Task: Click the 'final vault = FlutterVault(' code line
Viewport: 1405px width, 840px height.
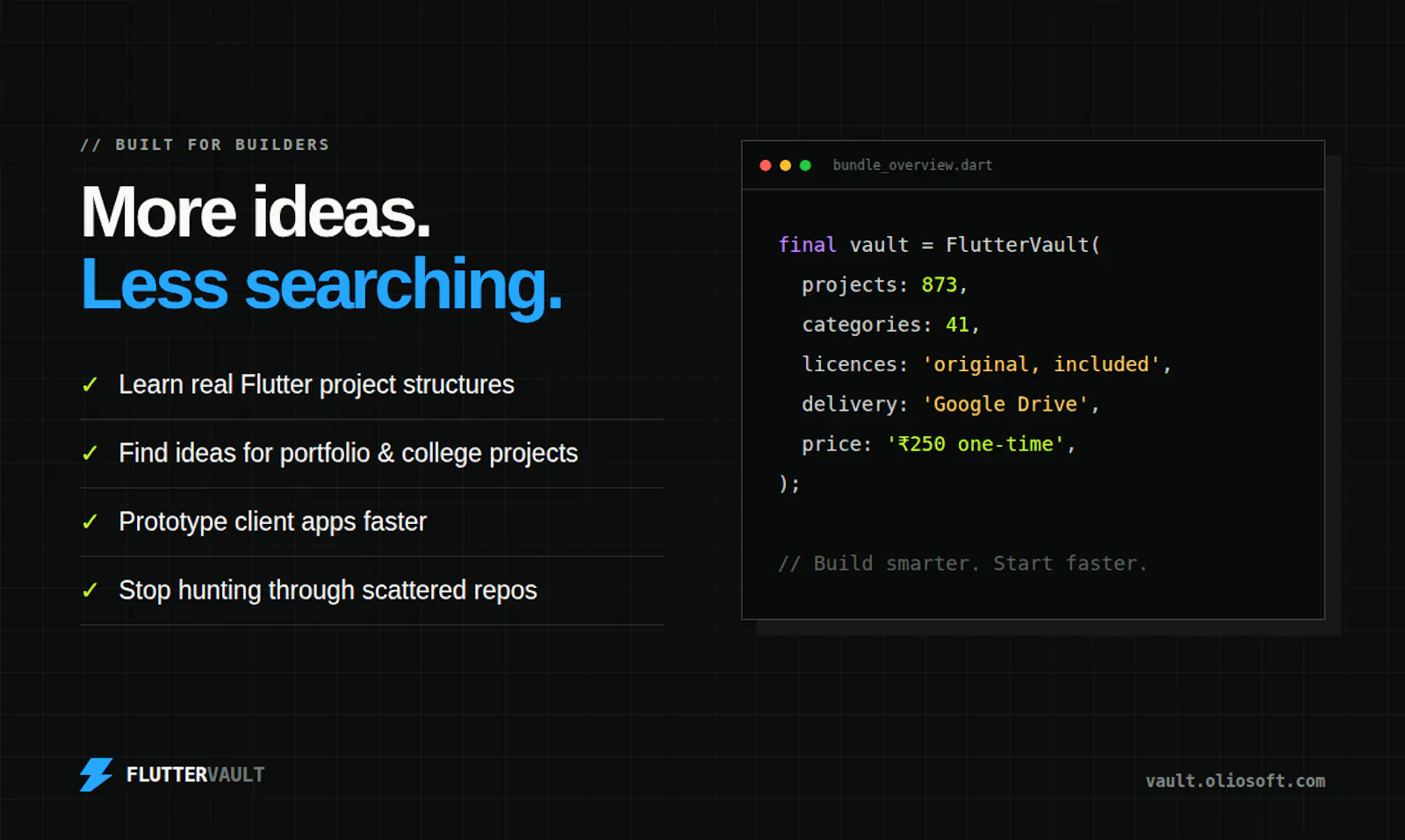Action: click(940, 245)
